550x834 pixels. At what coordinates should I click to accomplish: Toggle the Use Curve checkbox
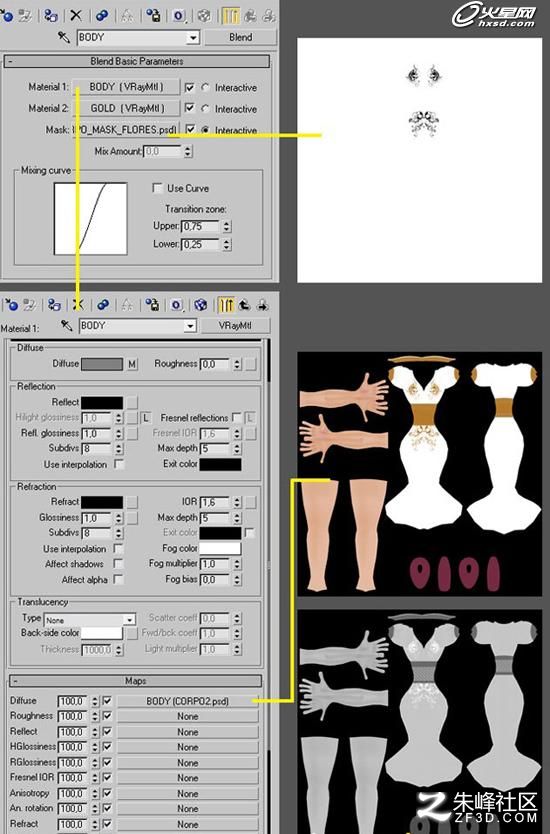157,188
